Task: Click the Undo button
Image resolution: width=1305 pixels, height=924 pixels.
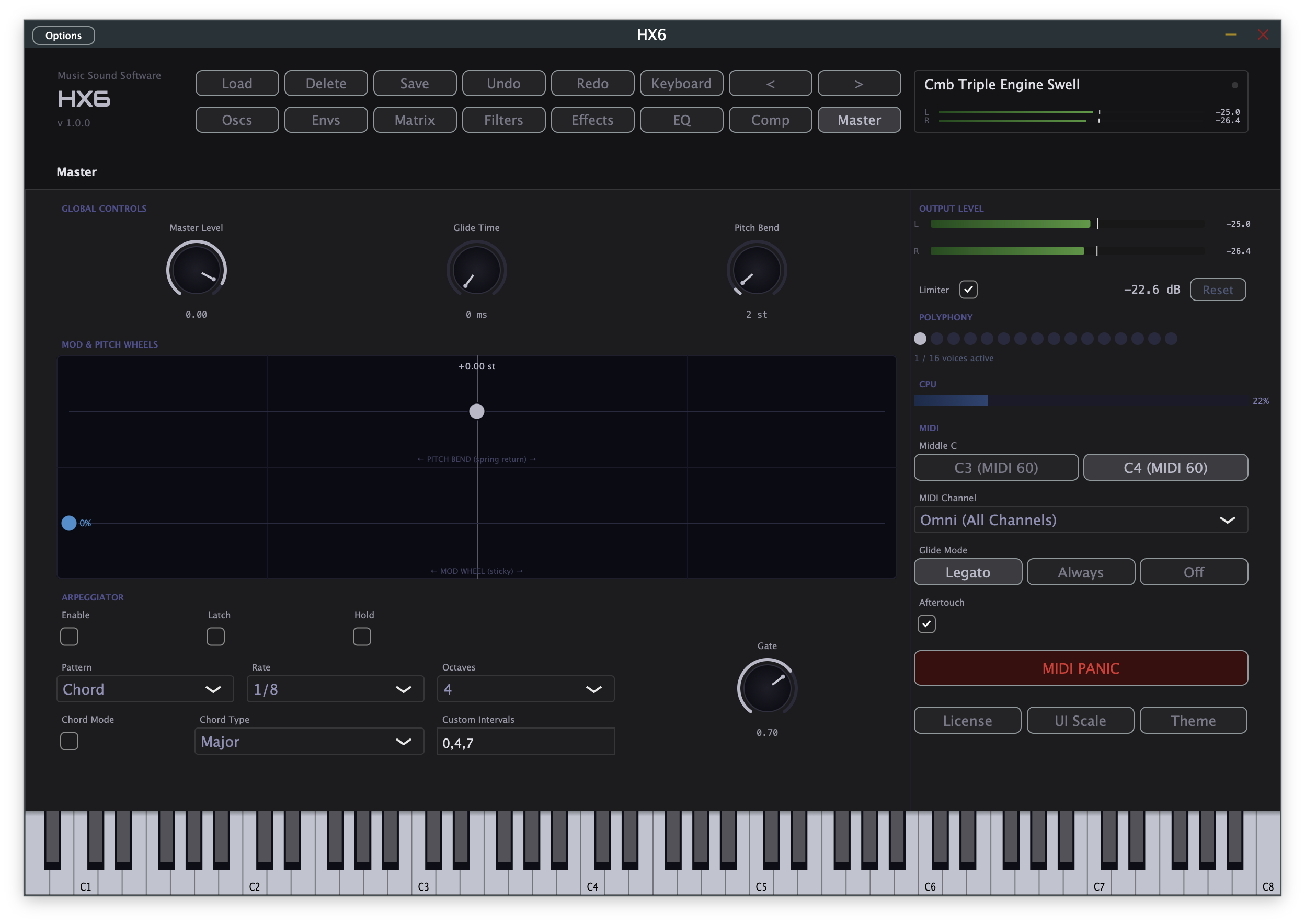Action: pos(503,84)
